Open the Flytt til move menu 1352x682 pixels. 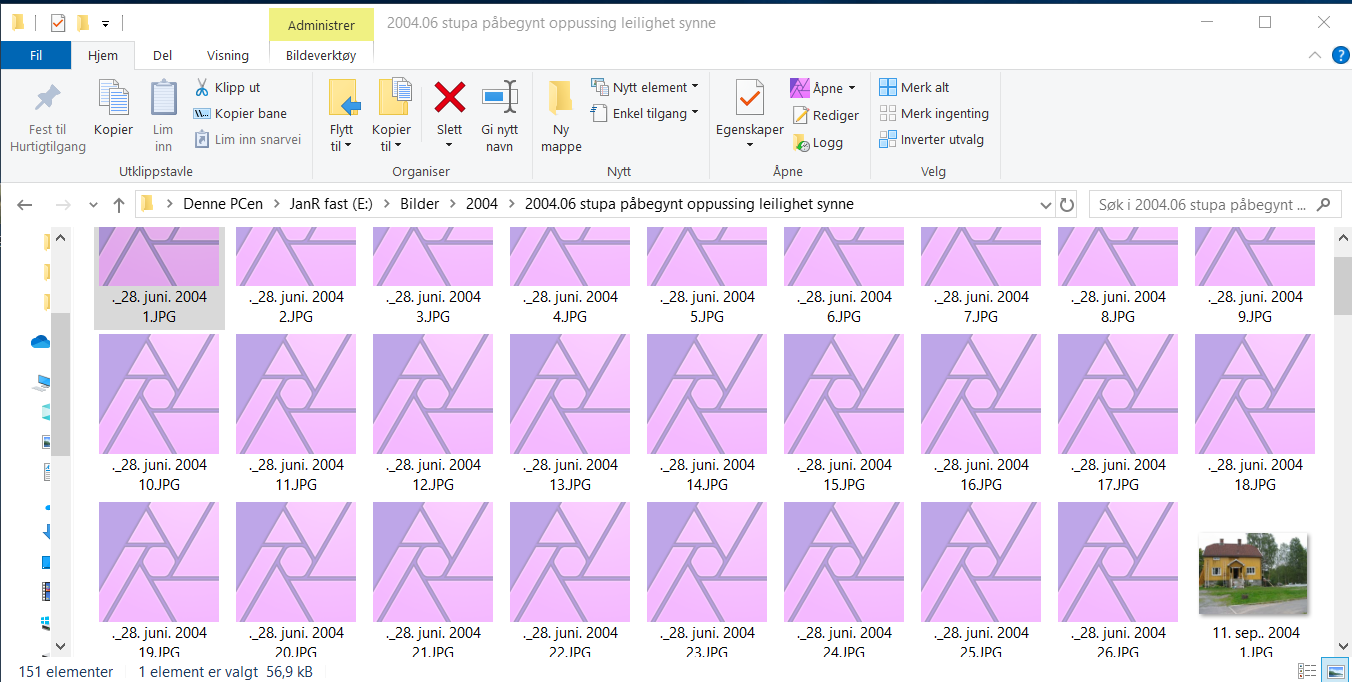coord(342,116)
